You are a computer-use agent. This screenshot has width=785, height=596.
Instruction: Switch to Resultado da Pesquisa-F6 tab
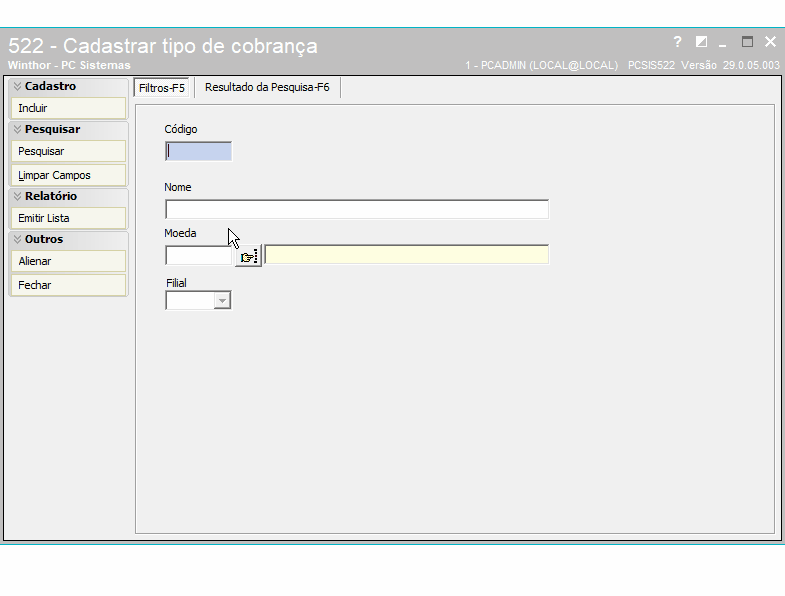[267, 87]
